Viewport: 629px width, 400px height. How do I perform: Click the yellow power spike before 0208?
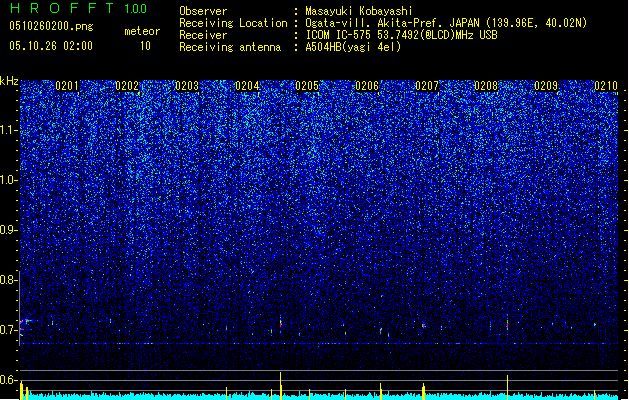(x=507, y=388)
